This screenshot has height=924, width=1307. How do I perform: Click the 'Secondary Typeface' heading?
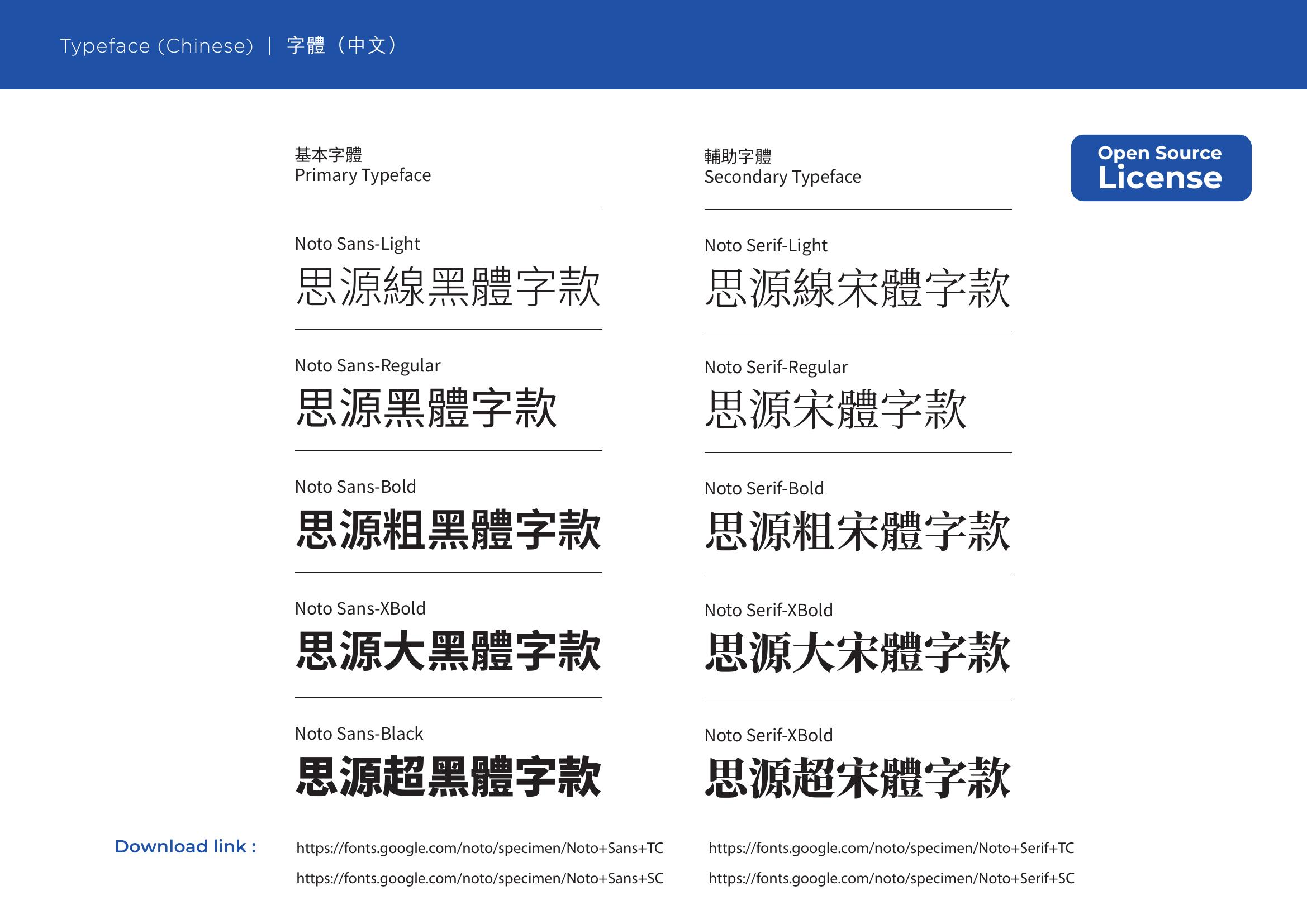coord(783,177)
